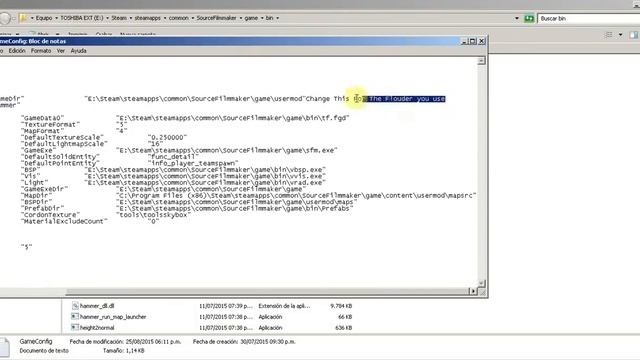Viewport: 640px width, 360px height.
Task: Maximize the Notepad window
Action: [x=473, y=41]
